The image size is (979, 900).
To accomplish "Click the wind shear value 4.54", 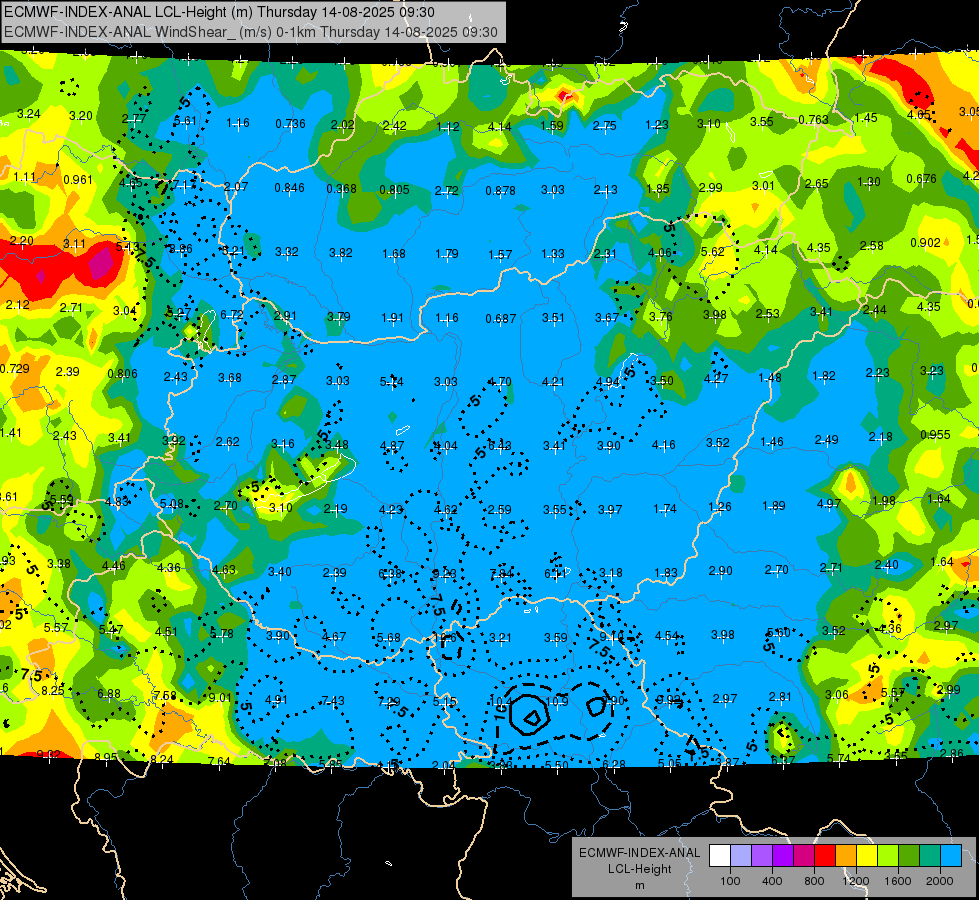I will point(666,636).
